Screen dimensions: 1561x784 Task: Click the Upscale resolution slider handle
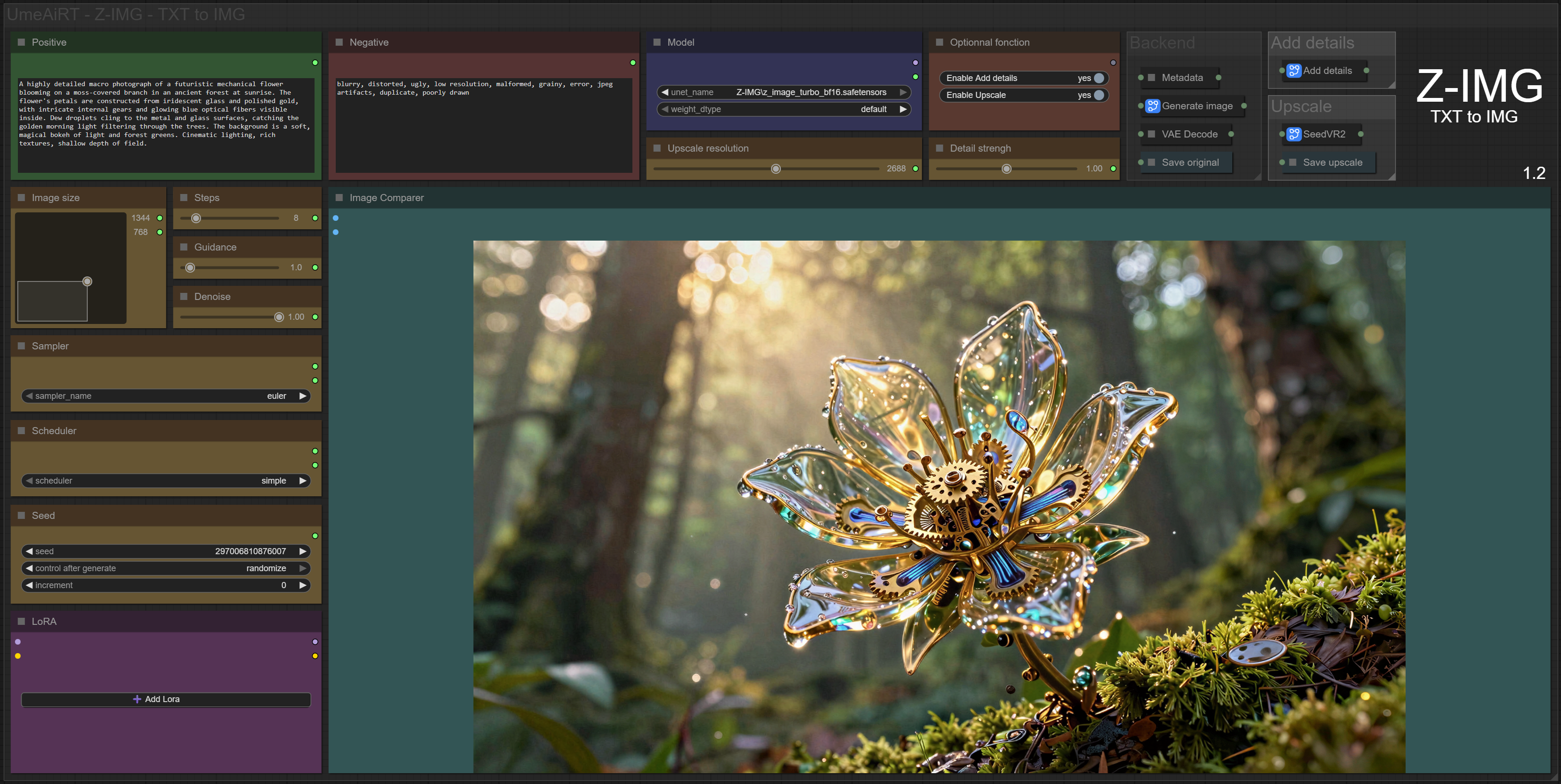coord(776,169)
